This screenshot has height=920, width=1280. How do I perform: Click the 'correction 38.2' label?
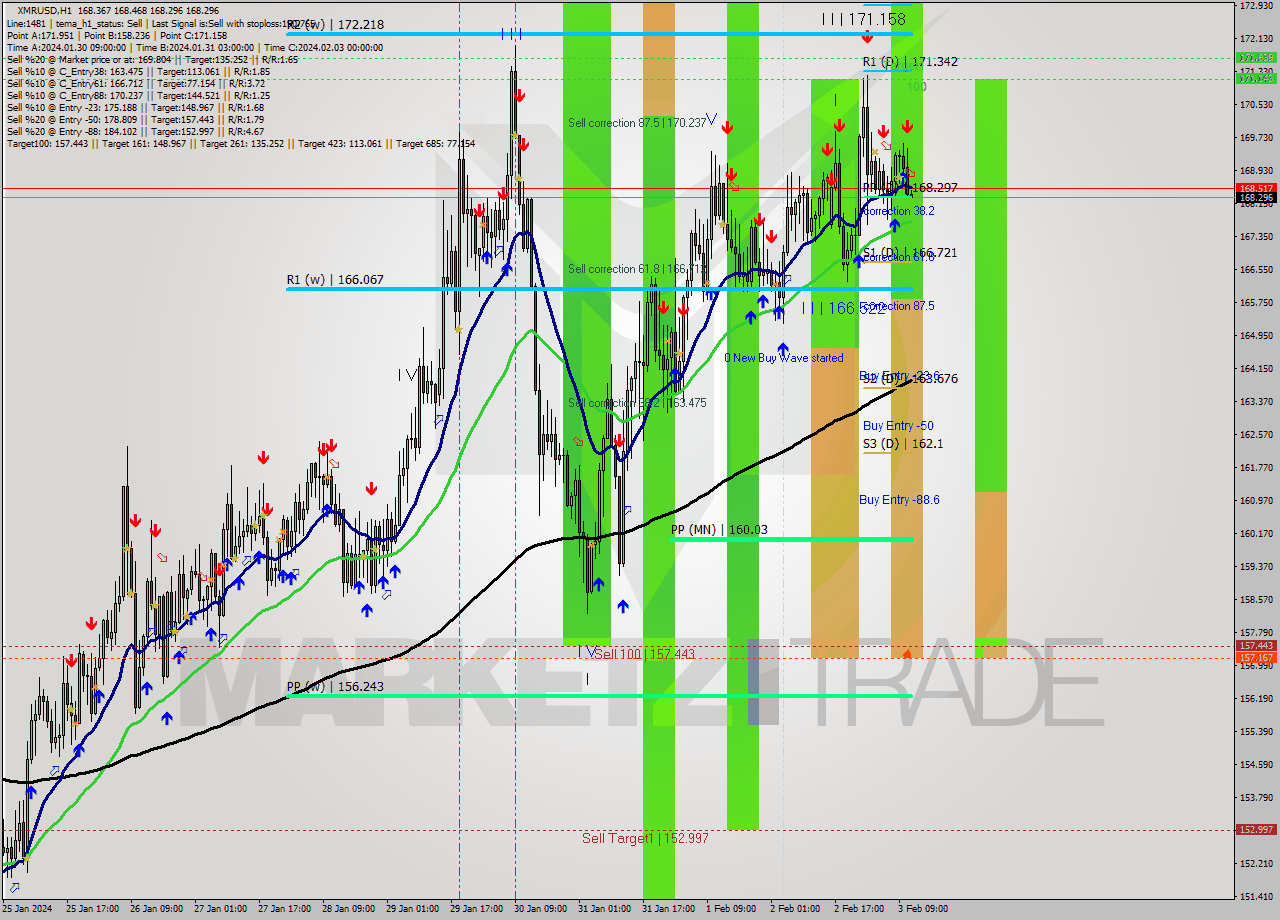tap(898, 212)
